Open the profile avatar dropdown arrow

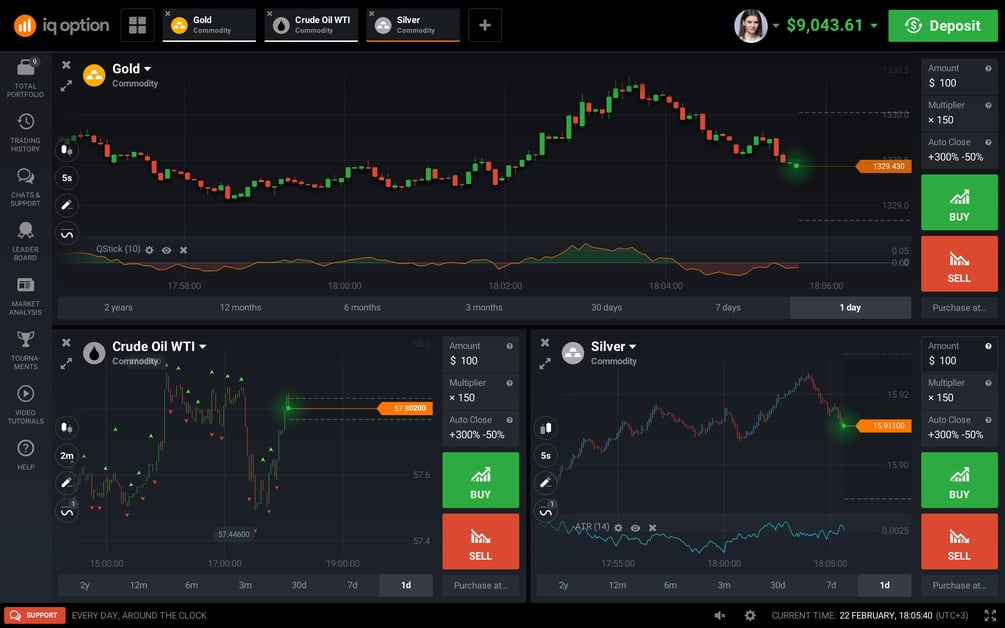click(776, 26)
